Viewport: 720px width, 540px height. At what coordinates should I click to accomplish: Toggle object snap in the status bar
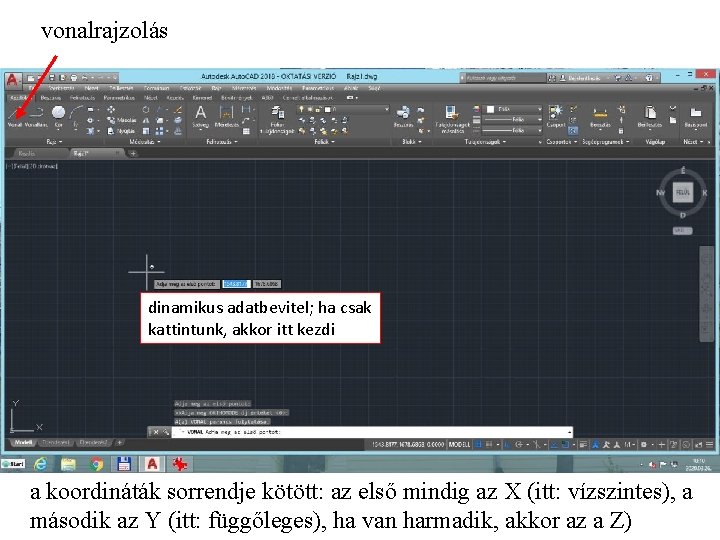tap(566, 444)
